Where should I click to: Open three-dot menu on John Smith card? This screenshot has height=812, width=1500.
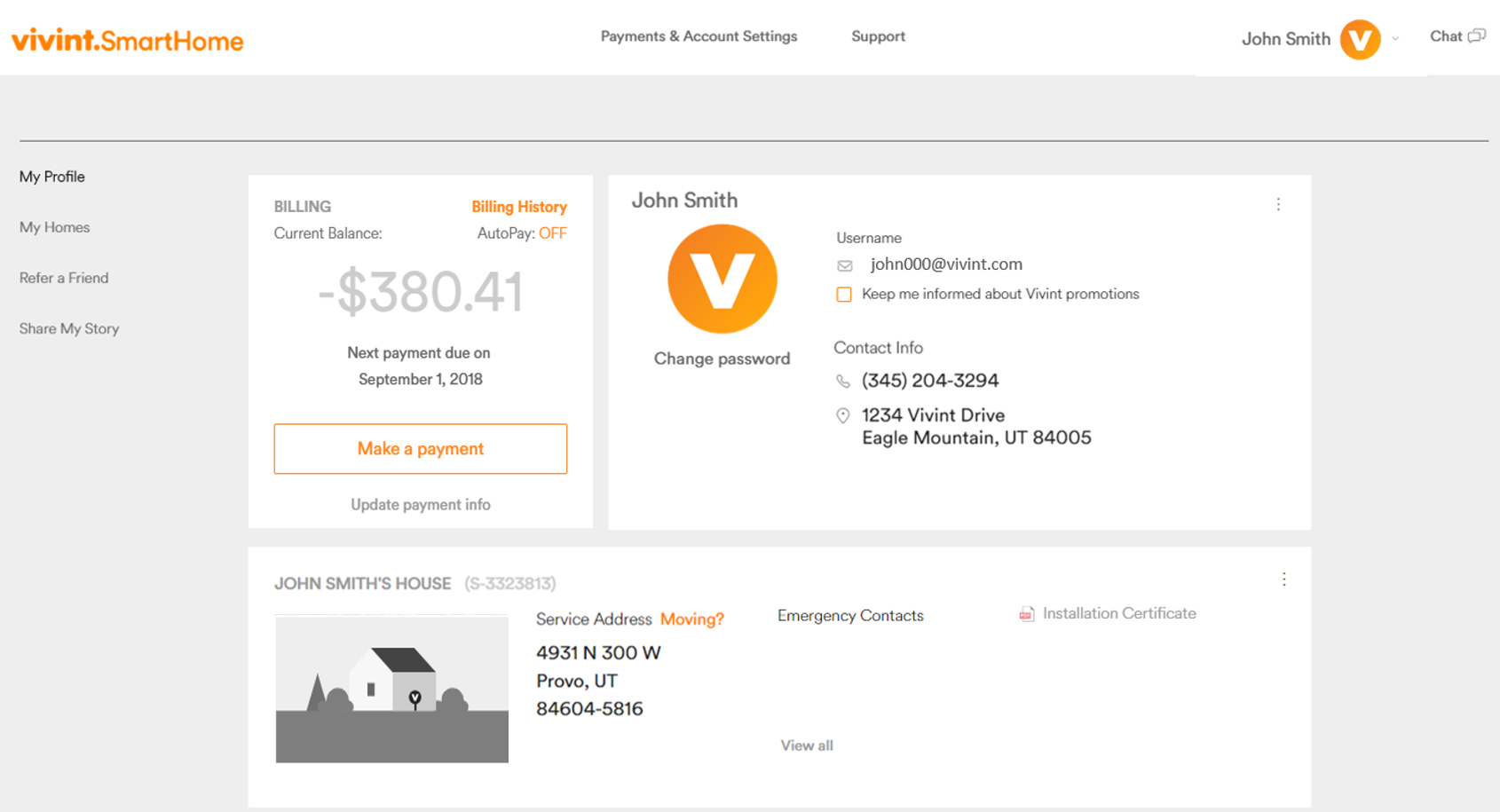(1278, 204)
